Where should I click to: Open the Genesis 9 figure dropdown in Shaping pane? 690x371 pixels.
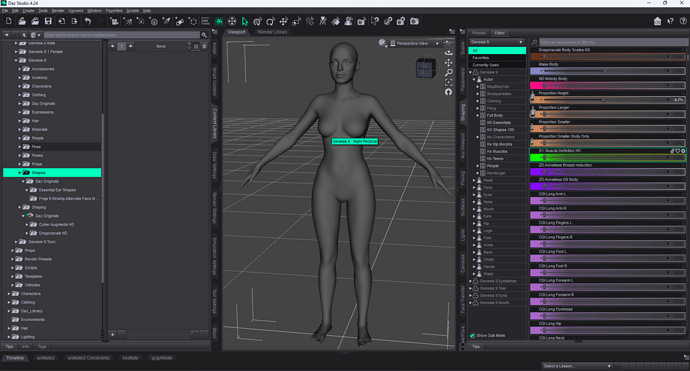point(496,42)
